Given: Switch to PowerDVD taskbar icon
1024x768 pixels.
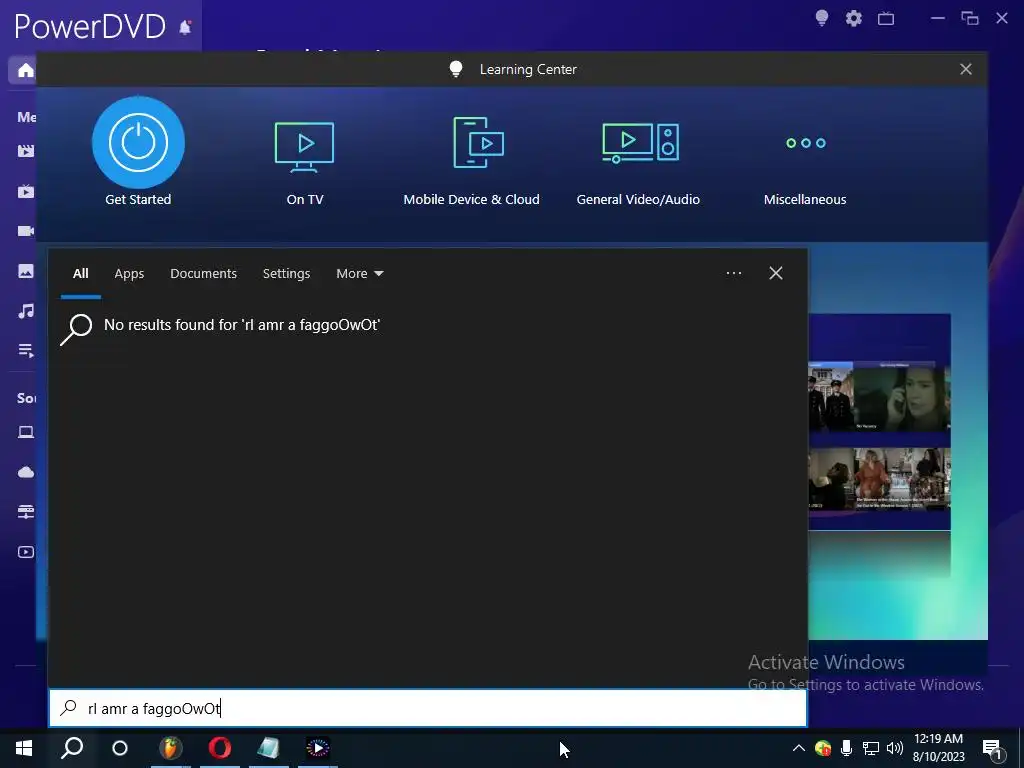Looking at the screenshot, I should pos(318,748).
